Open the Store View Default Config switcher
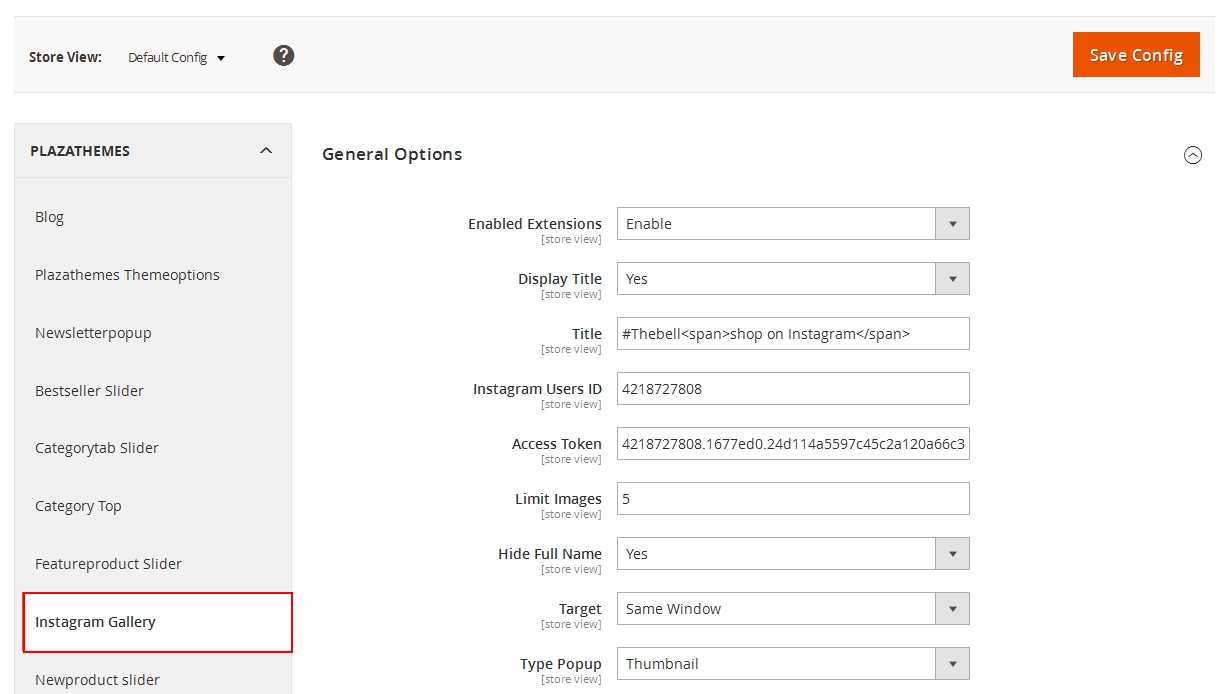Screen dimensions: 1229x694 point(176,58)
